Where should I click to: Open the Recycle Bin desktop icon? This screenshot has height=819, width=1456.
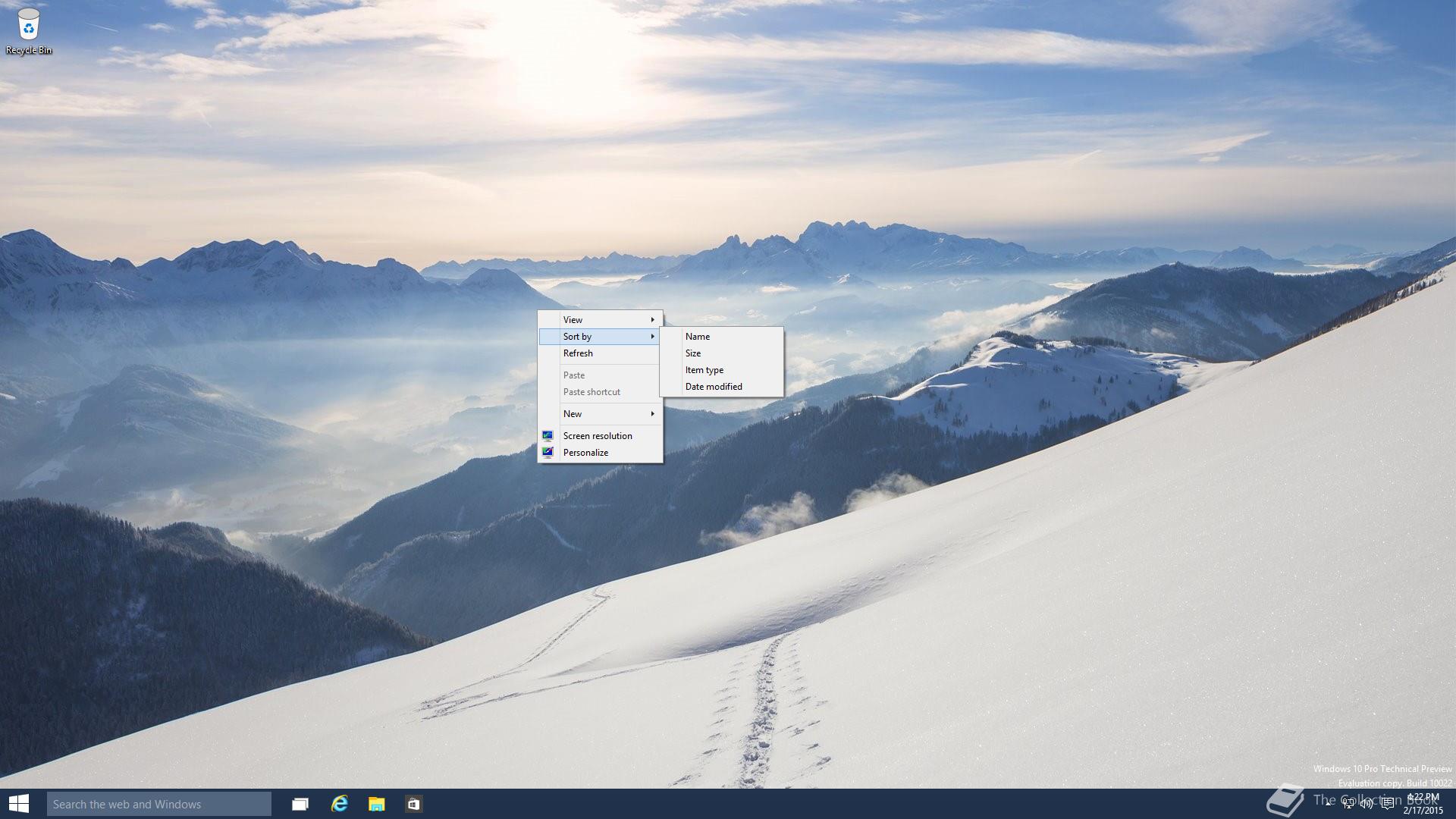(29, 31)
